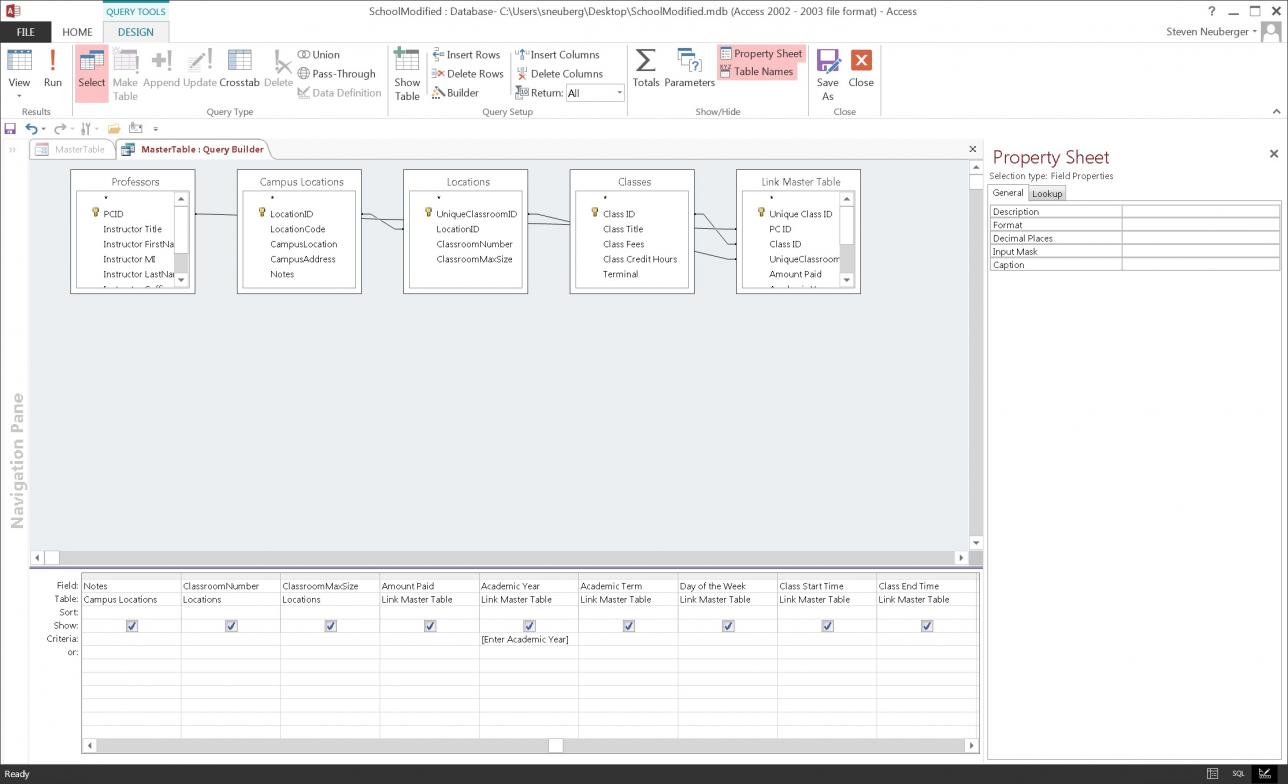
Task: Choose Crosstab query type
Action: click(x=239, y=70)
